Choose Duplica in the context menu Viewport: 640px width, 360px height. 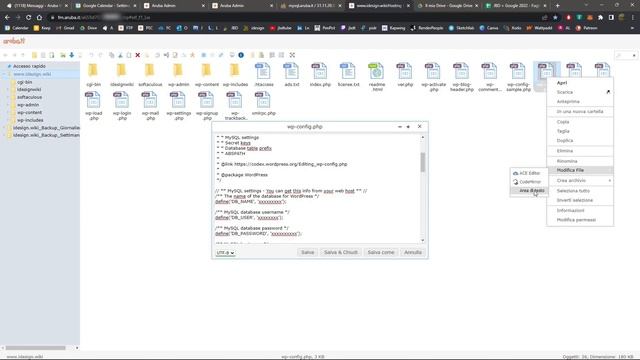tap(580, 141)
